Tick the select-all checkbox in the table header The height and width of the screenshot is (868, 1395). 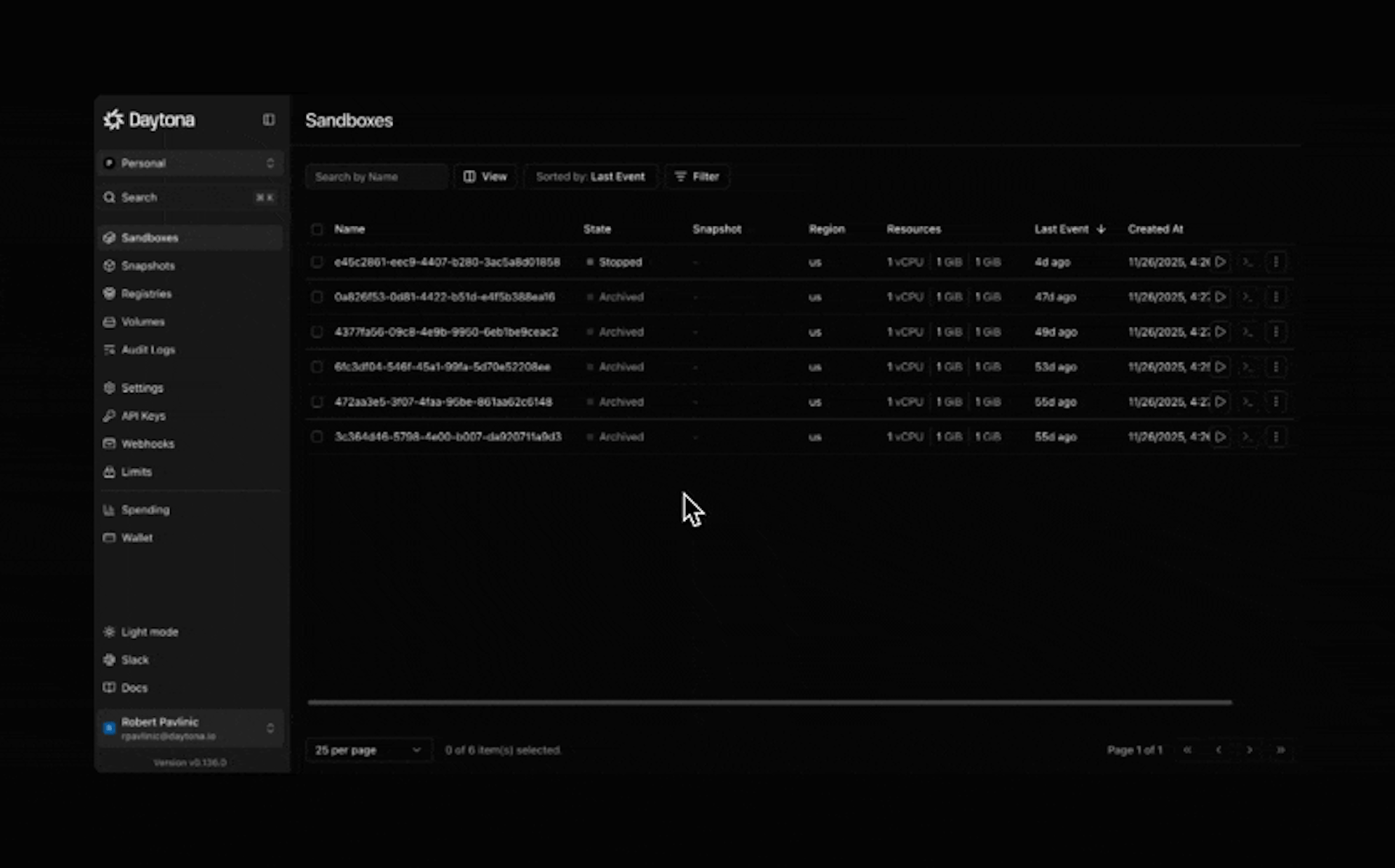[x=317, y=230]
